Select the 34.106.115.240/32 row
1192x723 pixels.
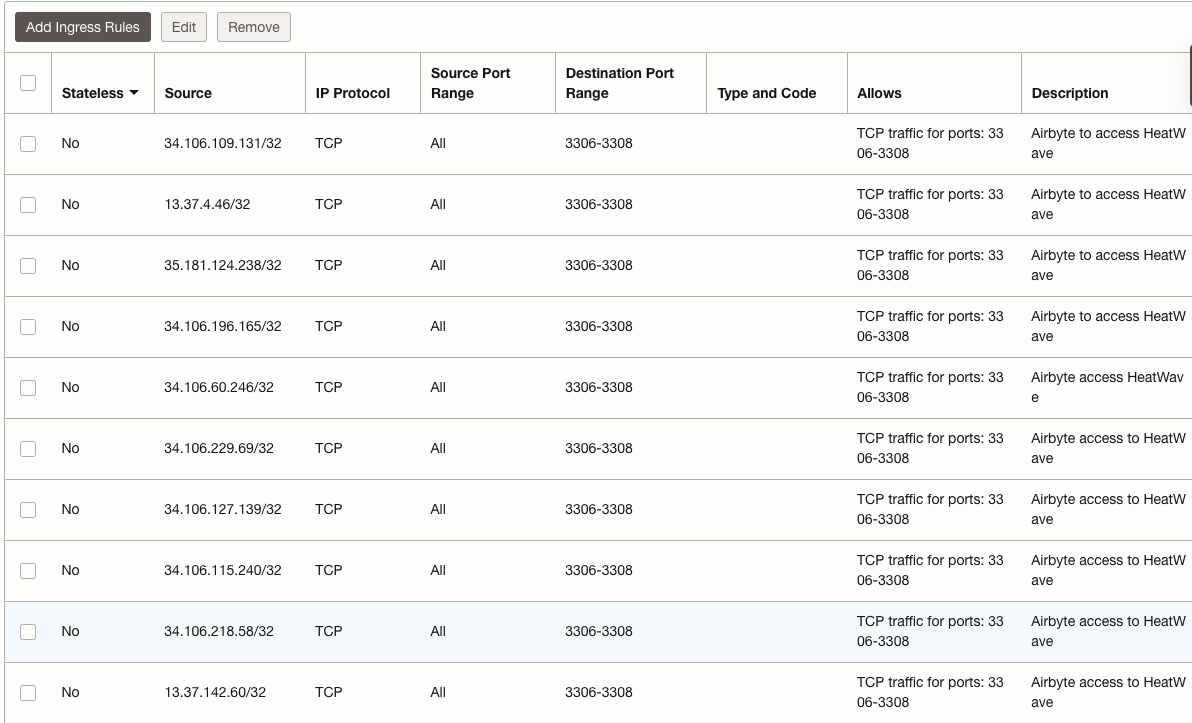tap(28, 570)
